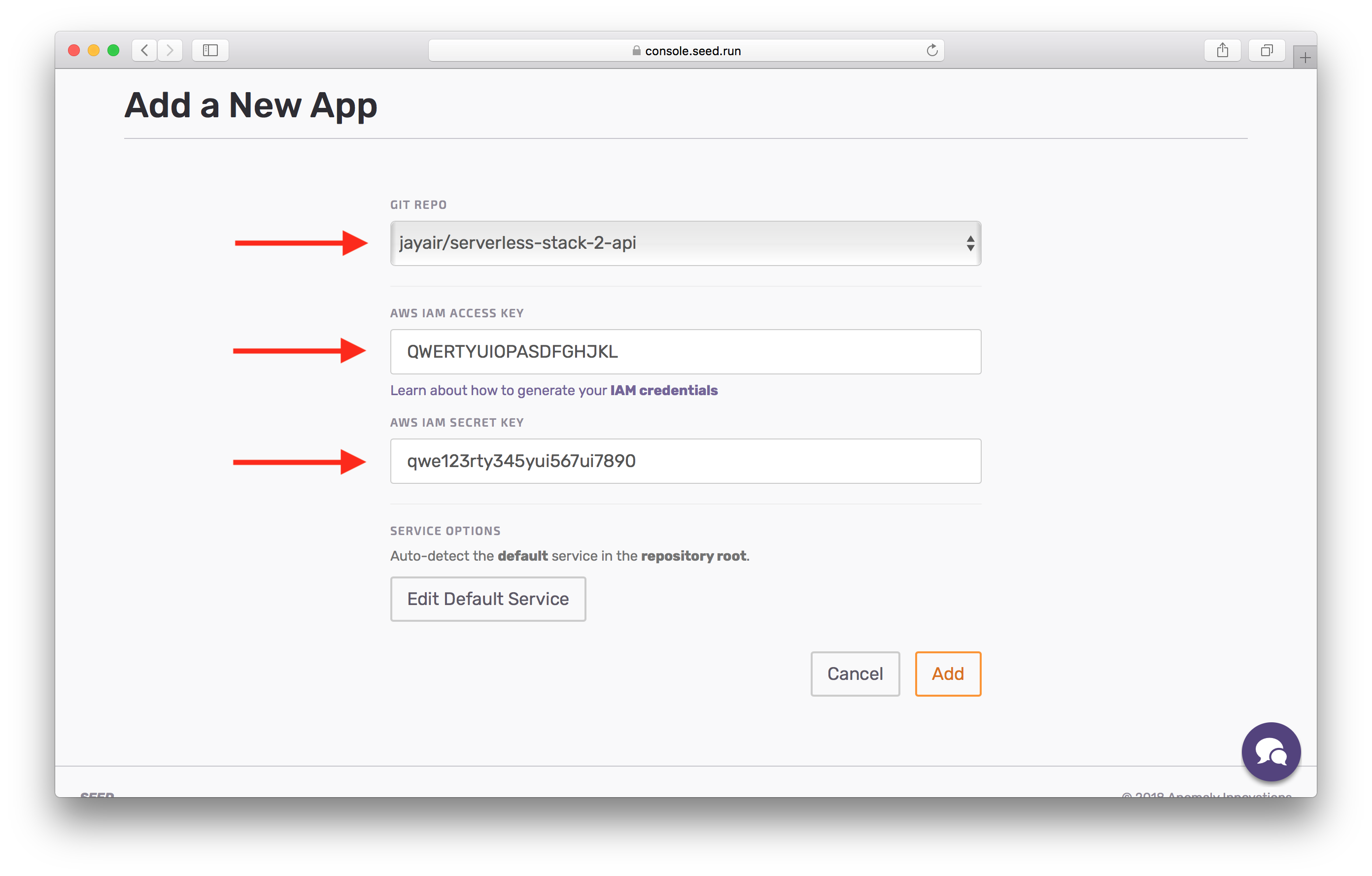Open the IAM credentials help link
1372x876 pixels.
pyautogui.click(x=663, y=390)
